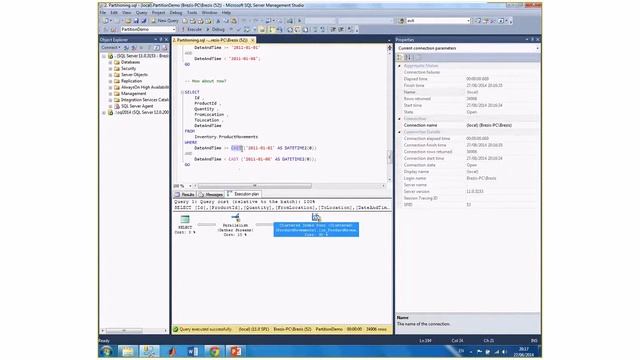Expand the Server Objects tree node
The width and height of the screenshot is (640, 360).
[110, 75]
